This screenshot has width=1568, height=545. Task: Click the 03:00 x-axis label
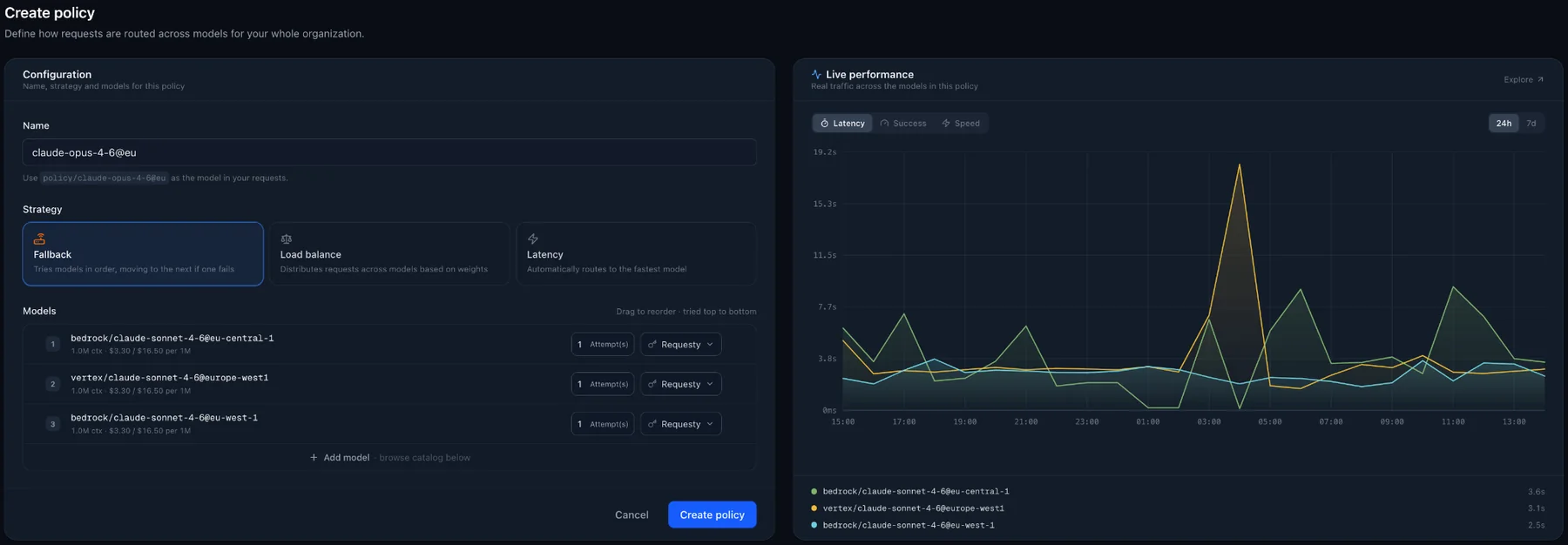(1208, 421)
